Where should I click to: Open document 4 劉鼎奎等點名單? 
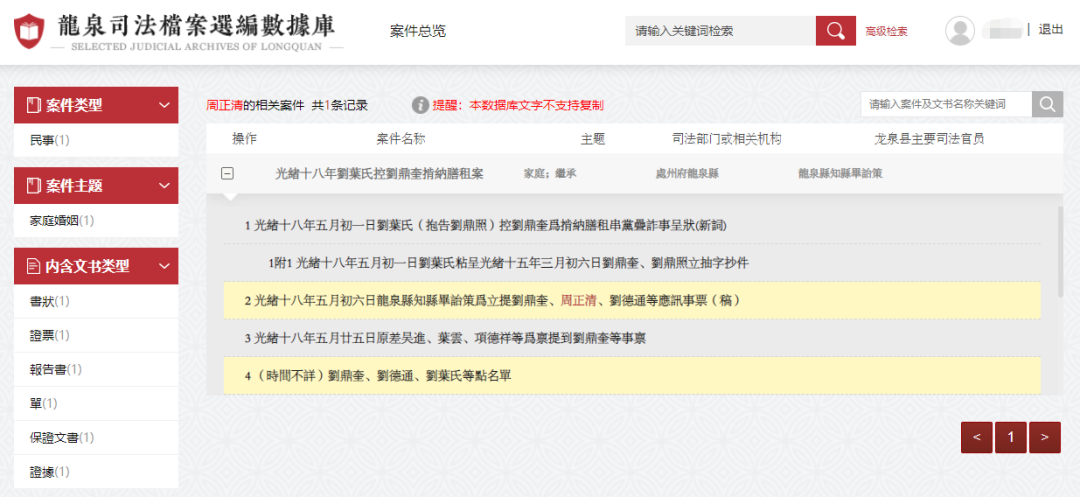tap(378, 376)
